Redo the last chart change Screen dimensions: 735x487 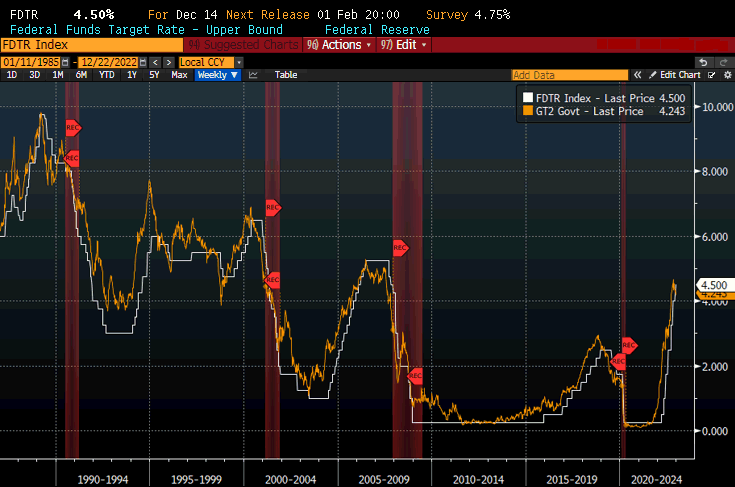723,62
